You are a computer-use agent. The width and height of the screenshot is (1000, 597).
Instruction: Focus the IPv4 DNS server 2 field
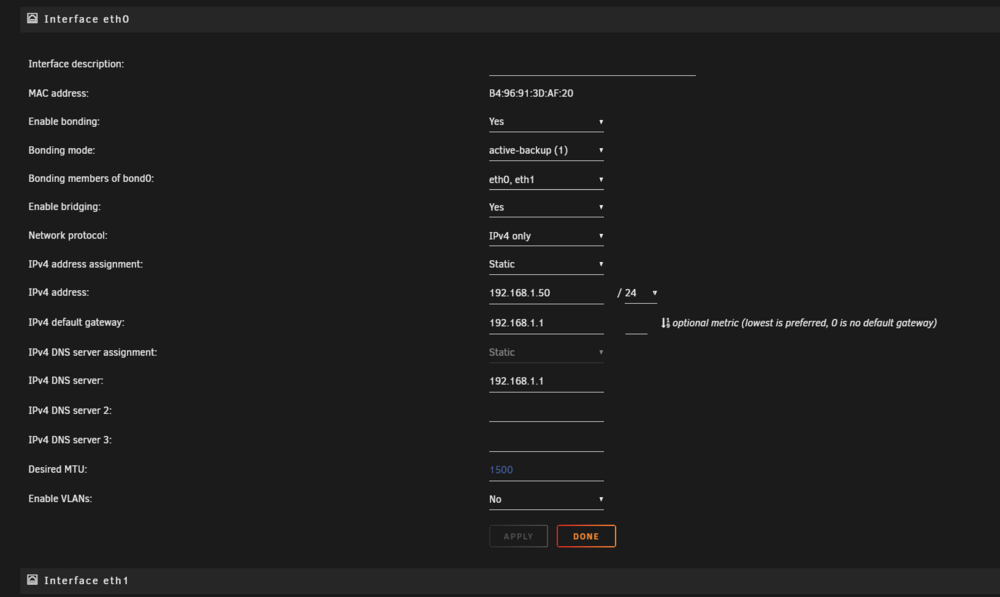[x=546, y=411]
